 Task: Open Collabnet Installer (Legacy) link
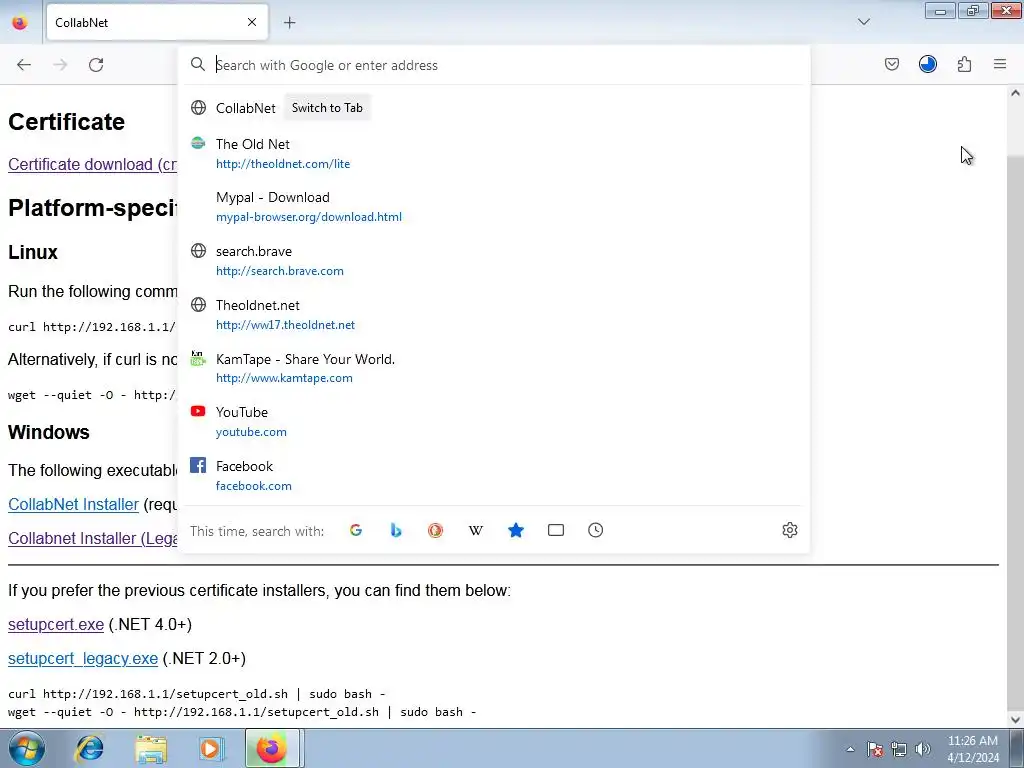point(92,538)
